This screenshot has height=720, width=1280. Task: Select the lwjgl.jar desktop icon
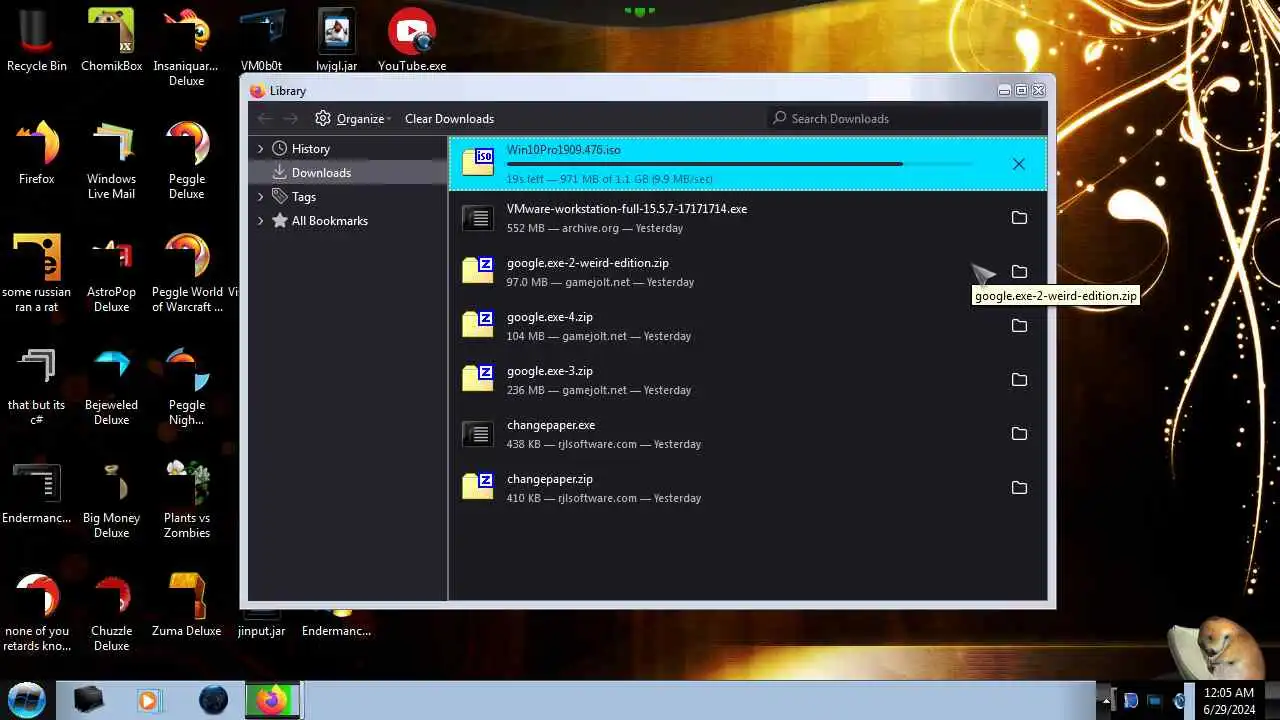click(337, 42)
